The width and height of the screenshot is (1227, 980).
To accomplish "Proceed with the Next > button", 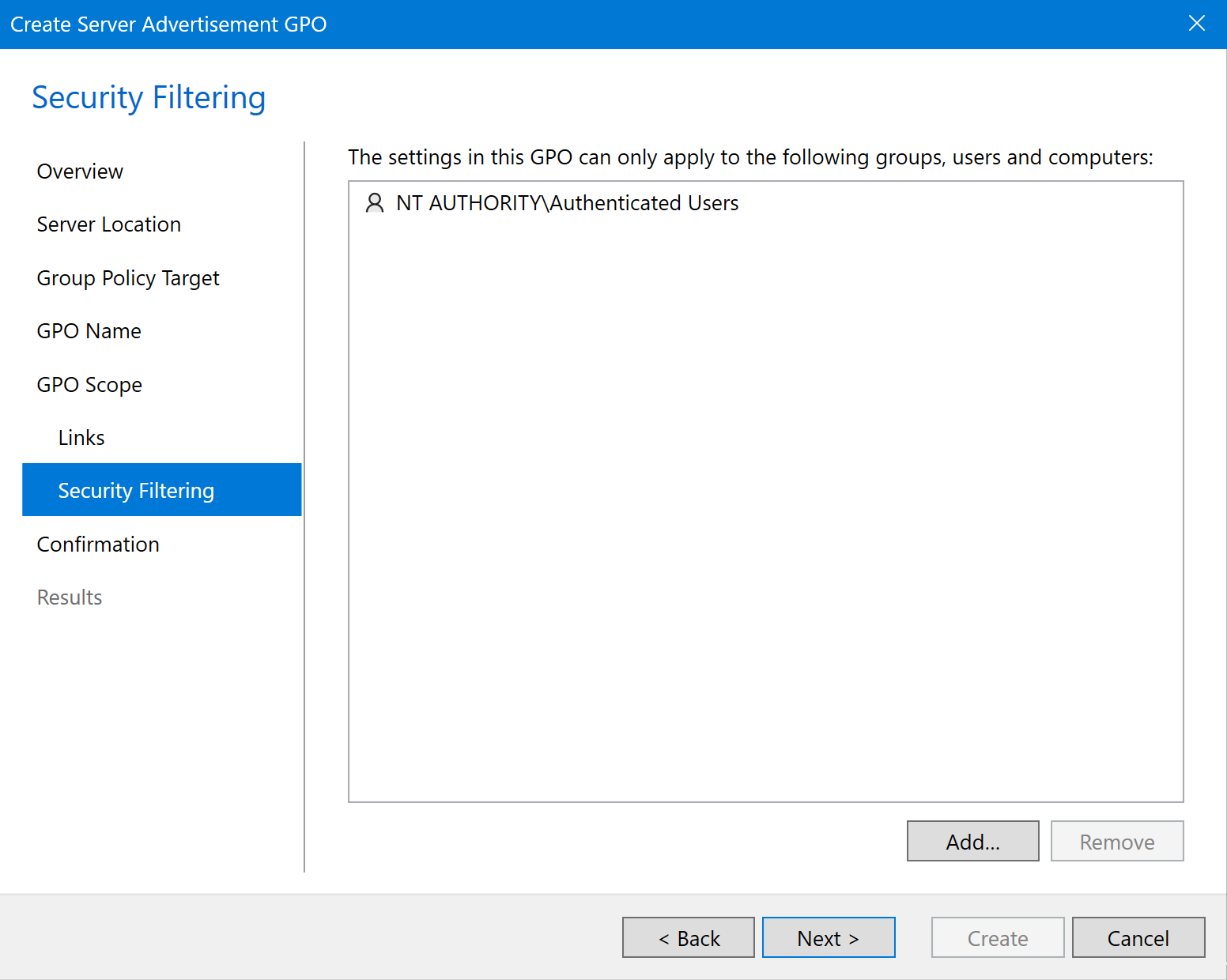I will point(828,938).
